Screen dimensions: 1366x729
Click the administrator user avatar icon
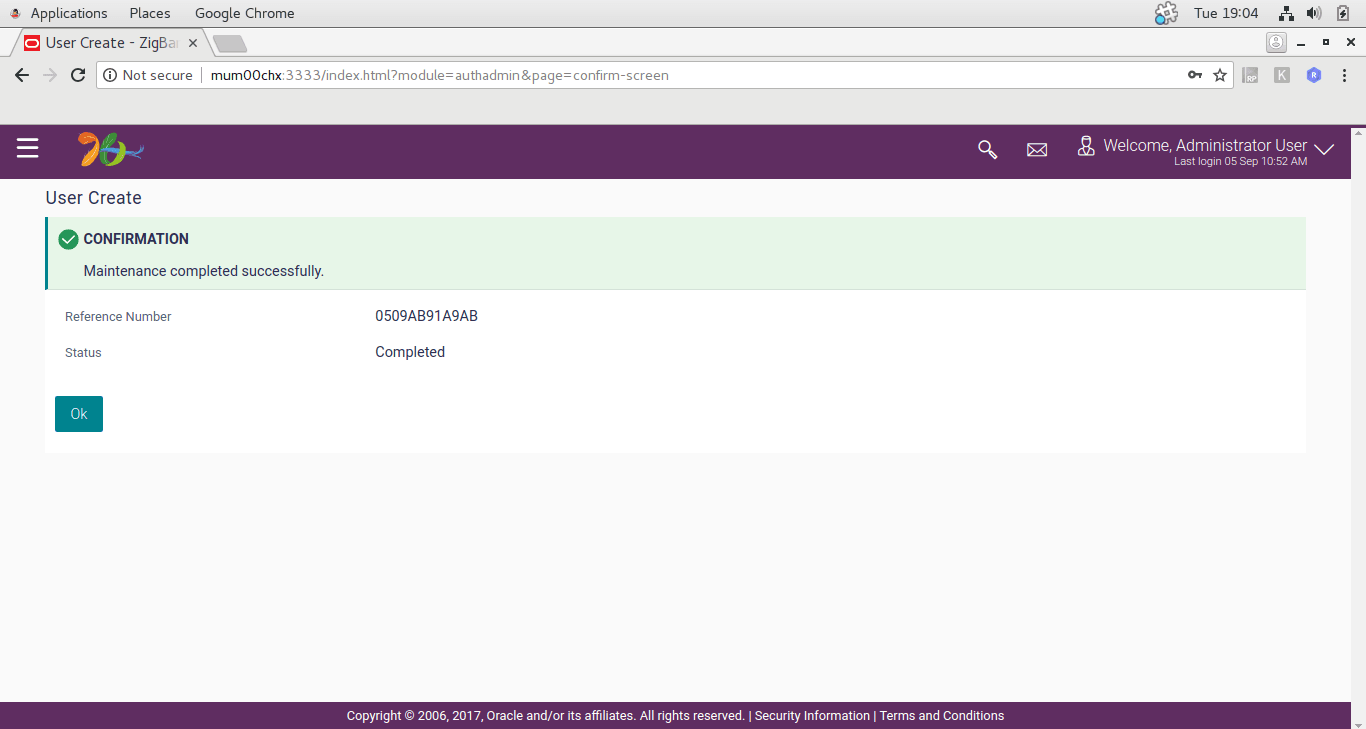[1086, 146]
